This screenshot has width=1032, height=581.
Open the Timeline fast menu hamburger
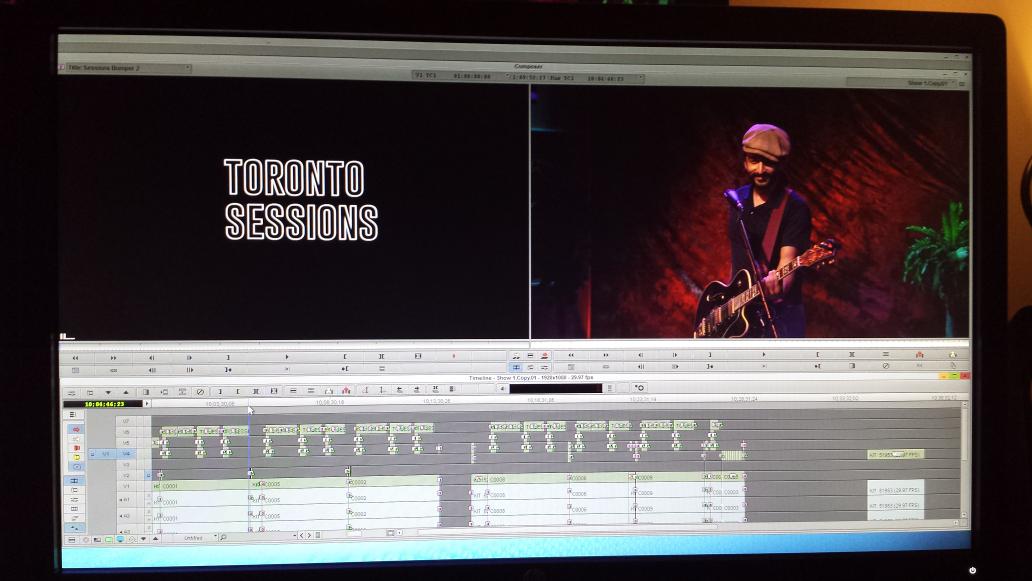(x=72, y=415)
